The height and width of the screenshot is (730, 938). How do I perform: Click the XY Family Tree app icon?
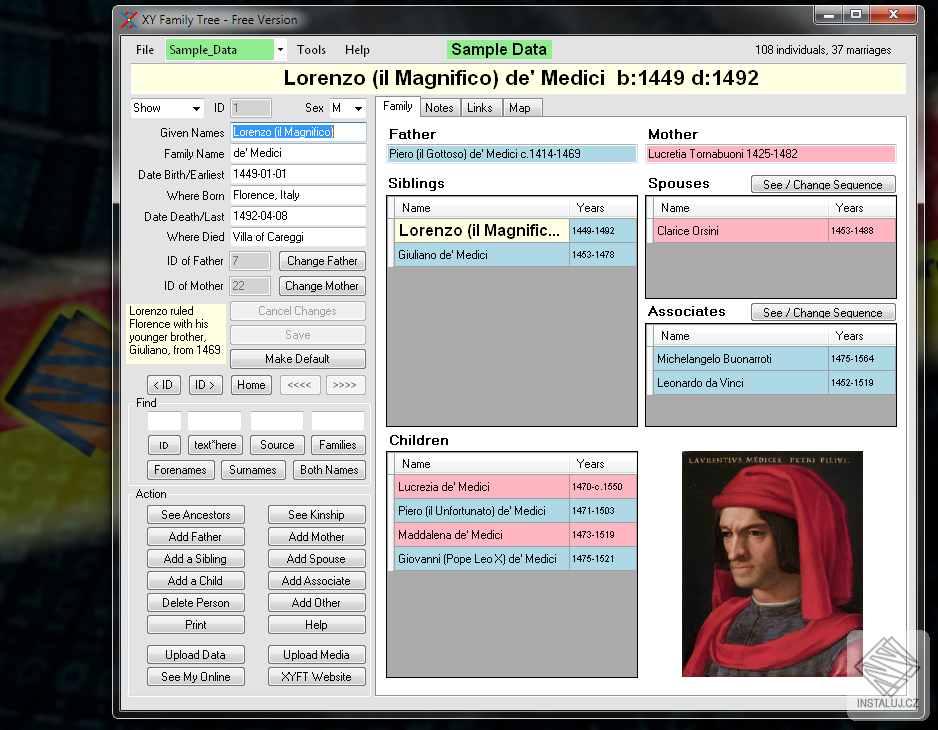click(129, 19)
